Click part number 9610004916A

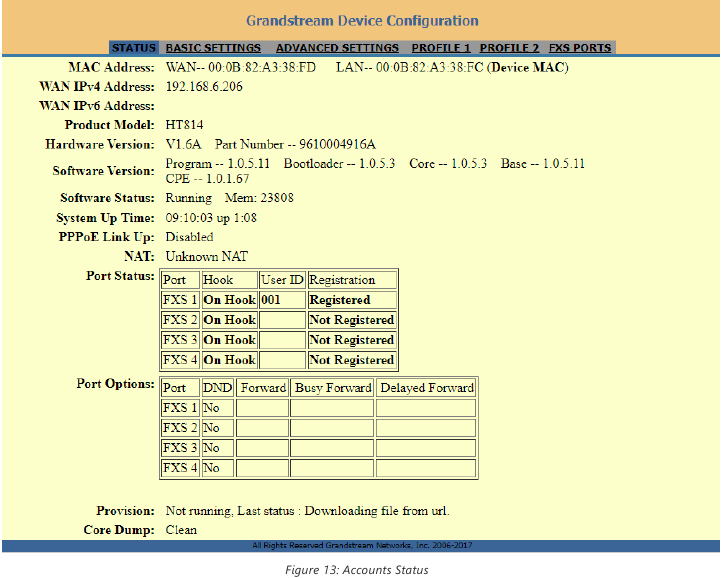338,145
